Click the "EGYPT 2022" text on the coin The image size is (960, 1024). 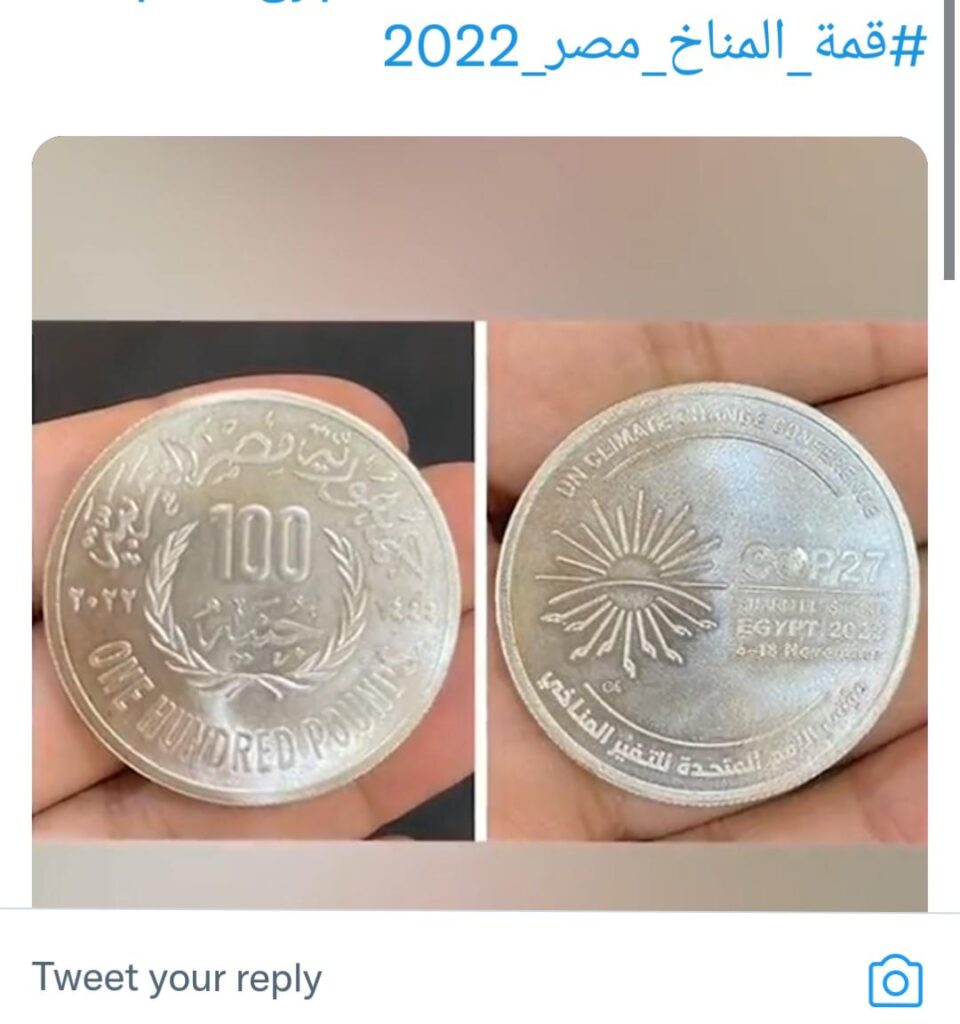[x=810, y=628]
